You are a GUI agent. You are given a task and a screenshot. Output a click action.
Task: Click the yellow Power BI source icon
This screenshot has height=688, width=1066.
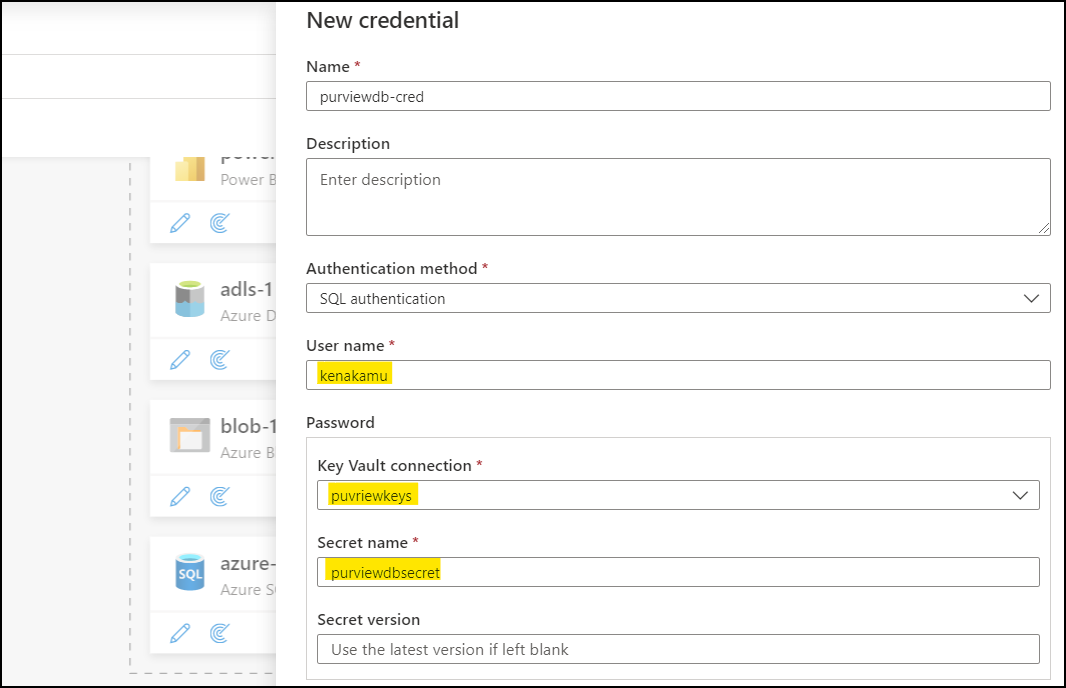[x=189, y=168]
